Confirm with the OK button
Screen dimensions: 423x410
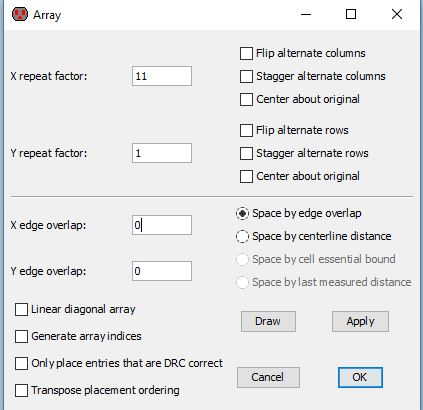click(x=360, y=377)
